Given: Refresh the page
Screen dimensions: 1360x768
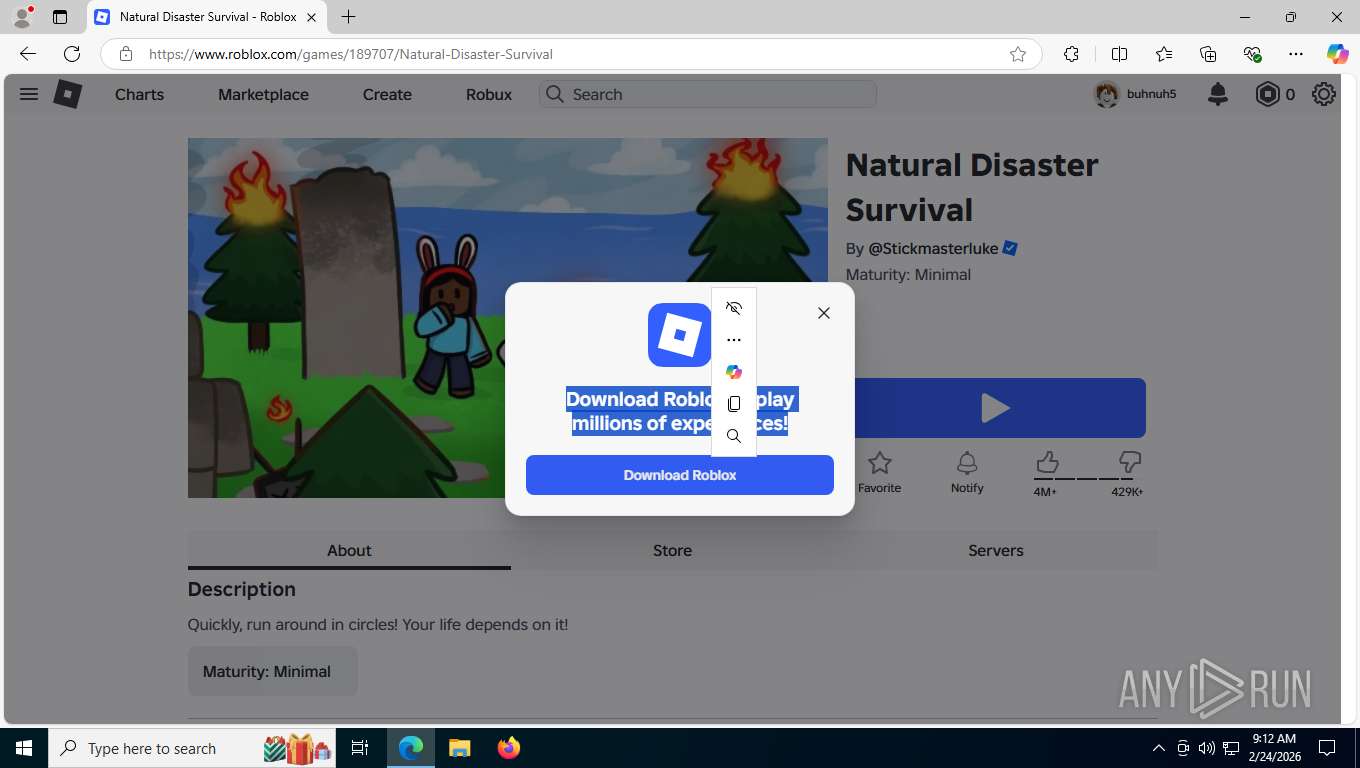Looking at the screenshot, I should click(72, 54).
